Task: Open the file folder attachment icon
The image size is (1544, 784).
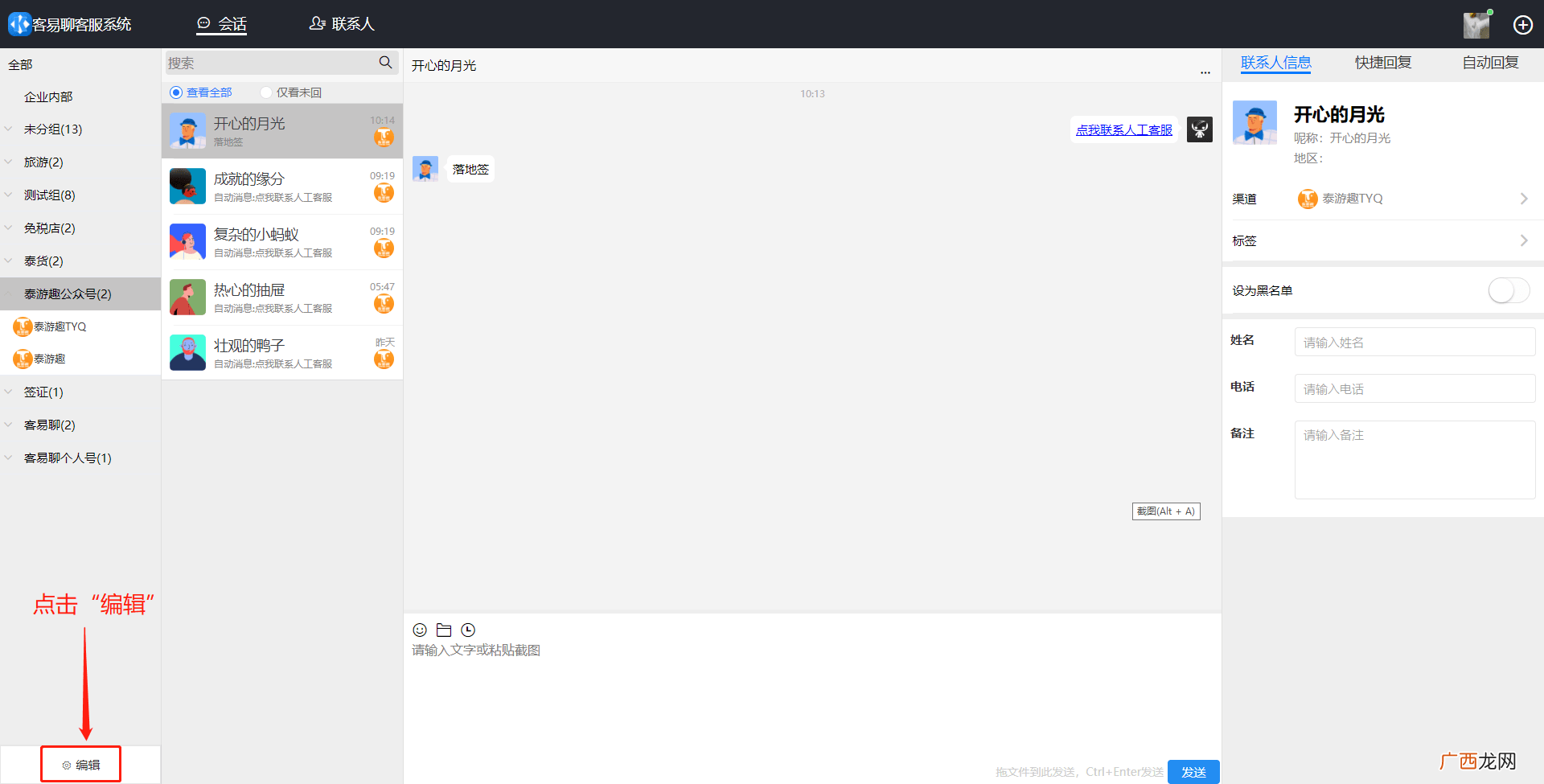Action: (444, 630)
